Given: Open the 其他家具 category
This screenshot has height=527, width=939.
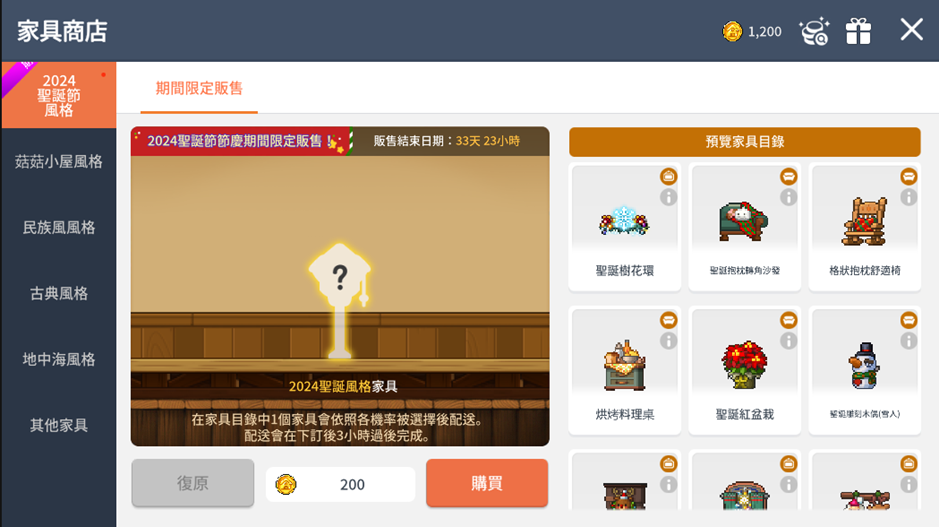Looking at the screenshot, I should pyautogui.click(x=59, y=425).
